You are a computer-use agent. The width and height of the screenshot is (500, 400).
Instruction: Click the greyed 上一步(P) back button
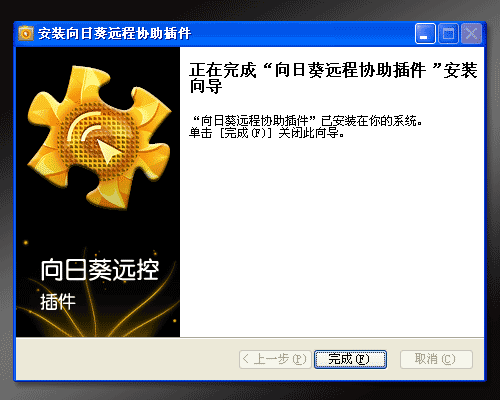[275, 359]
